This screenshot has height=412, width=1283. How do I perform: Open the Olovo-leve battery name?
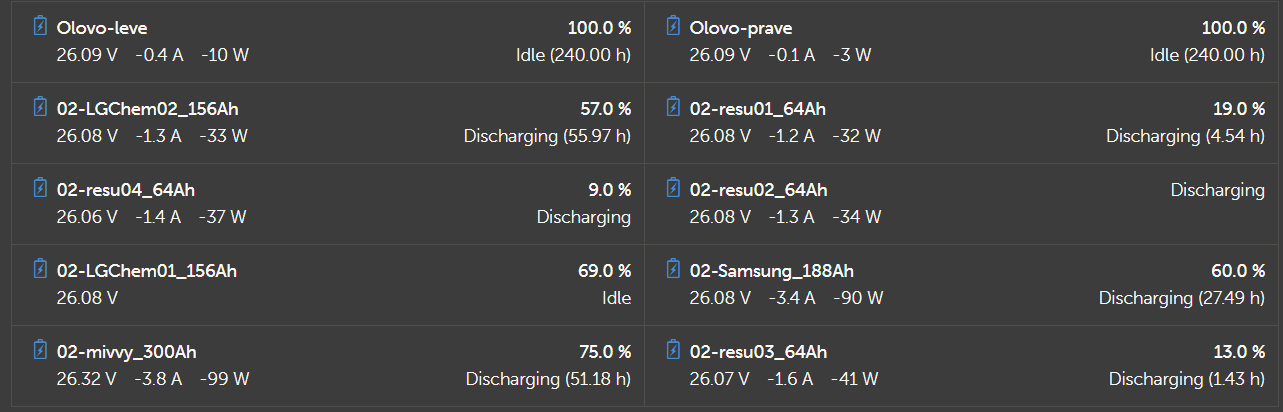pyautogui.click(x=102, y=28)
